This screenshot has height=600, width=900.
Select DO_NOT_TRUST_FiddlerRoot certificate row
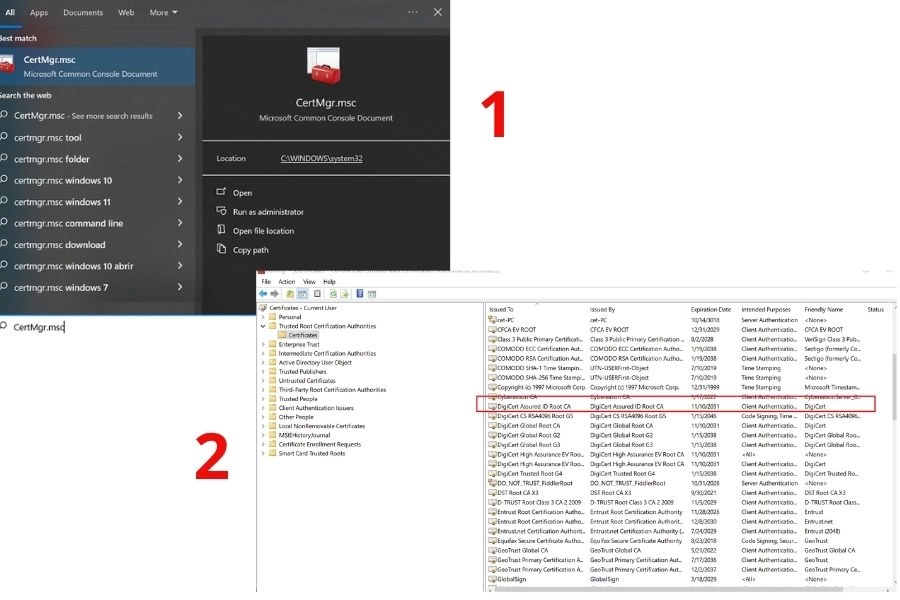(x=676, y=483)
